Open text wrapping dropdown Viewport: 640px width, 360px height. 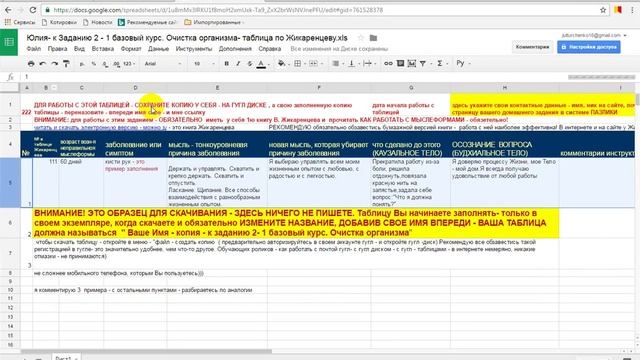click(369, 64)
